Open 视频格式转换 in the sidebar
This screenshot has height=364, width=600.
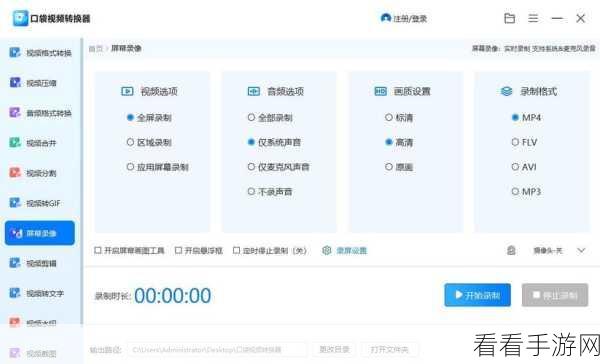pyautogui.click(x=40, y=52)
